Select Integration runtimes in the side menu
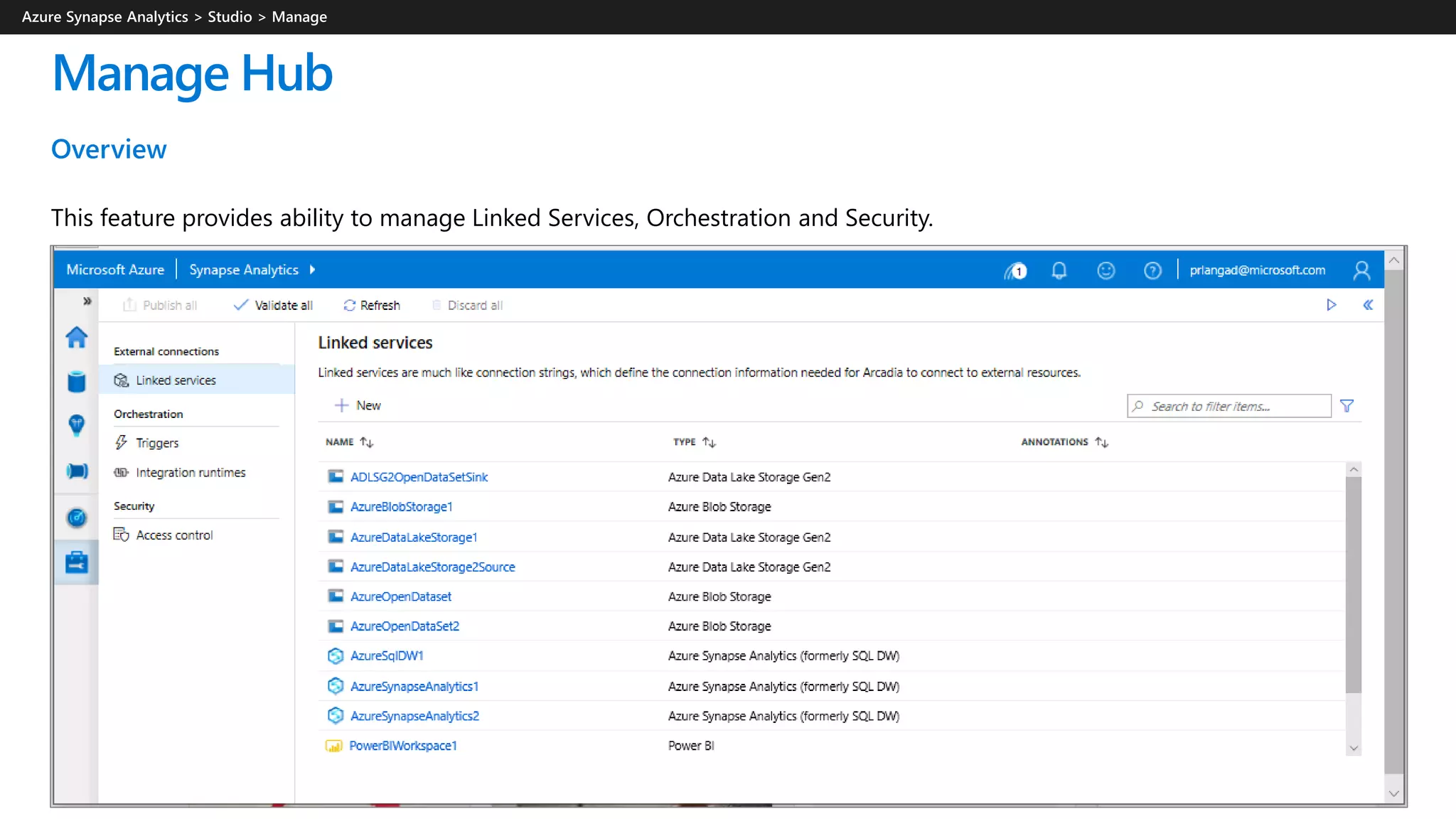The width and height of the screenshot is (1456, 819). point(191,473)
